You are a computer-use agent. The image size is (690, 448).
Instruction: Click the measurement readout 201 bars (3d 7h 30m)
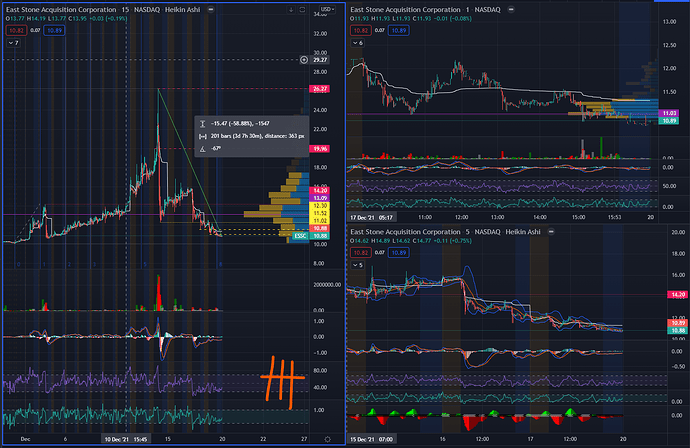[257, 136]
